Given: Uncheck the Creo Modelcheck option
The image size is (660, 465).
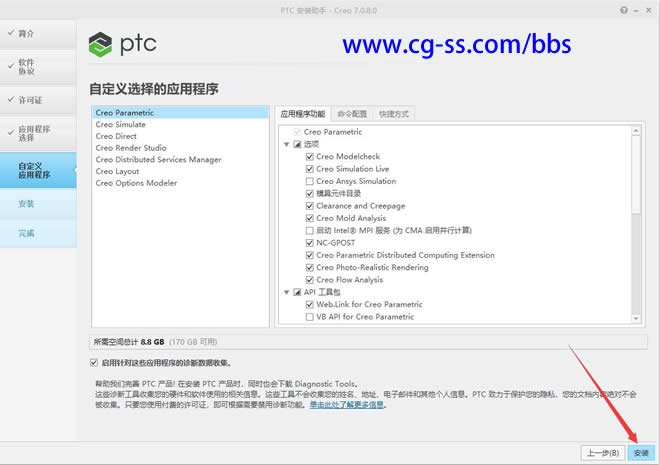Looking at the screenshot, I should 309,156.
